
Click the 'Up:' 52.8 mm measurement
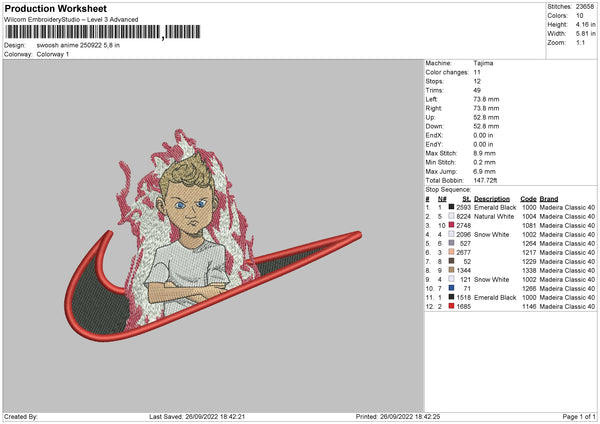point(486,117)
